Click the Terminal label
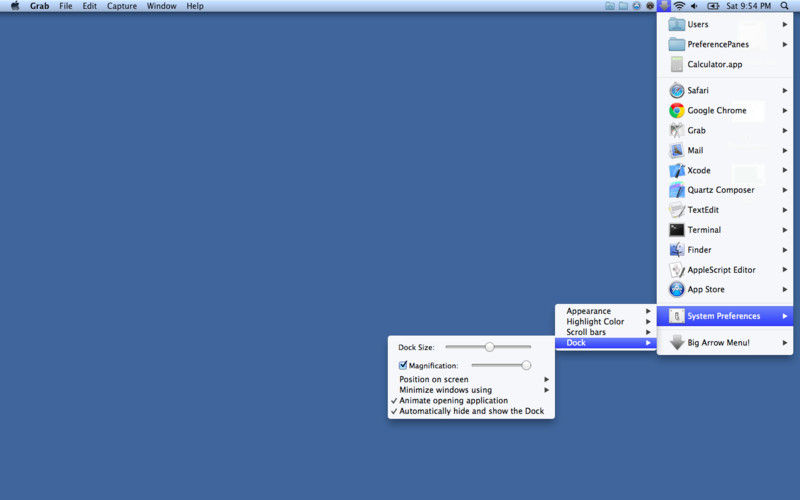Image resolution: width=800 pixels, height=500 pixels. click(704, 230)
